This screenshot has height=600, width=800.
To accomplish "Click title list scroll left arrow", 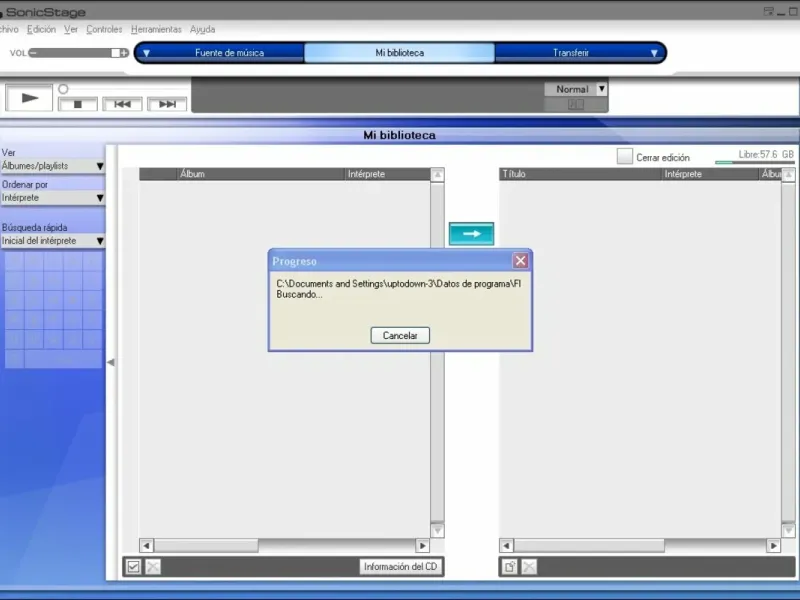I will click(x=506, y=546).
